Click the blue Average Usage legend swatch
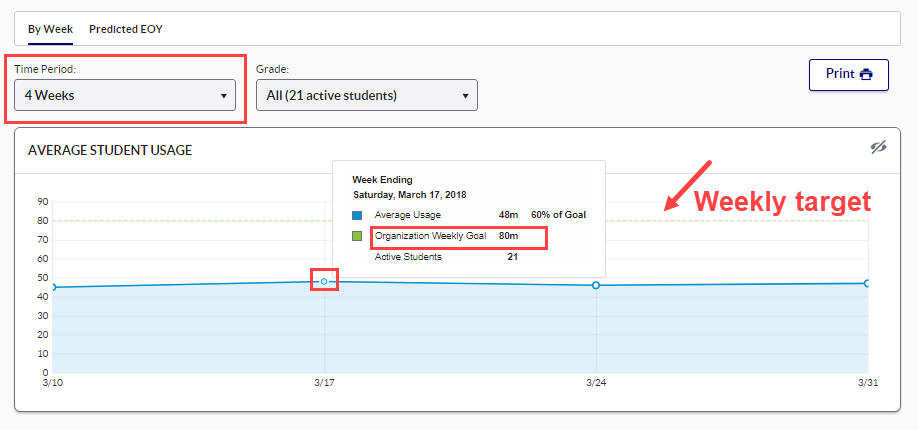Viewport: 918px width, 430px height. 358,215
